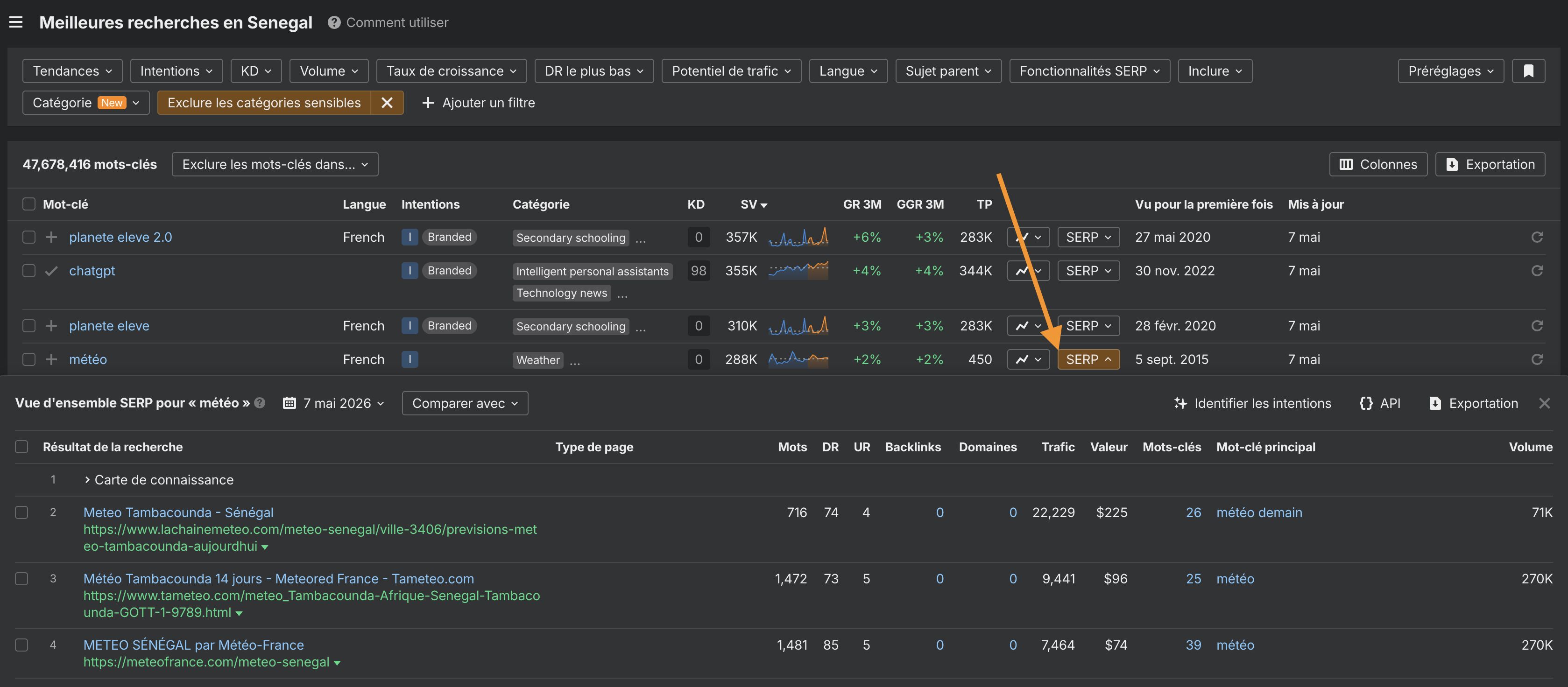Image resolution: width=1568 pixels, height=687 pixels.
Task: Change the '7 mai 2026' date picker
Action: coord(333,403)
